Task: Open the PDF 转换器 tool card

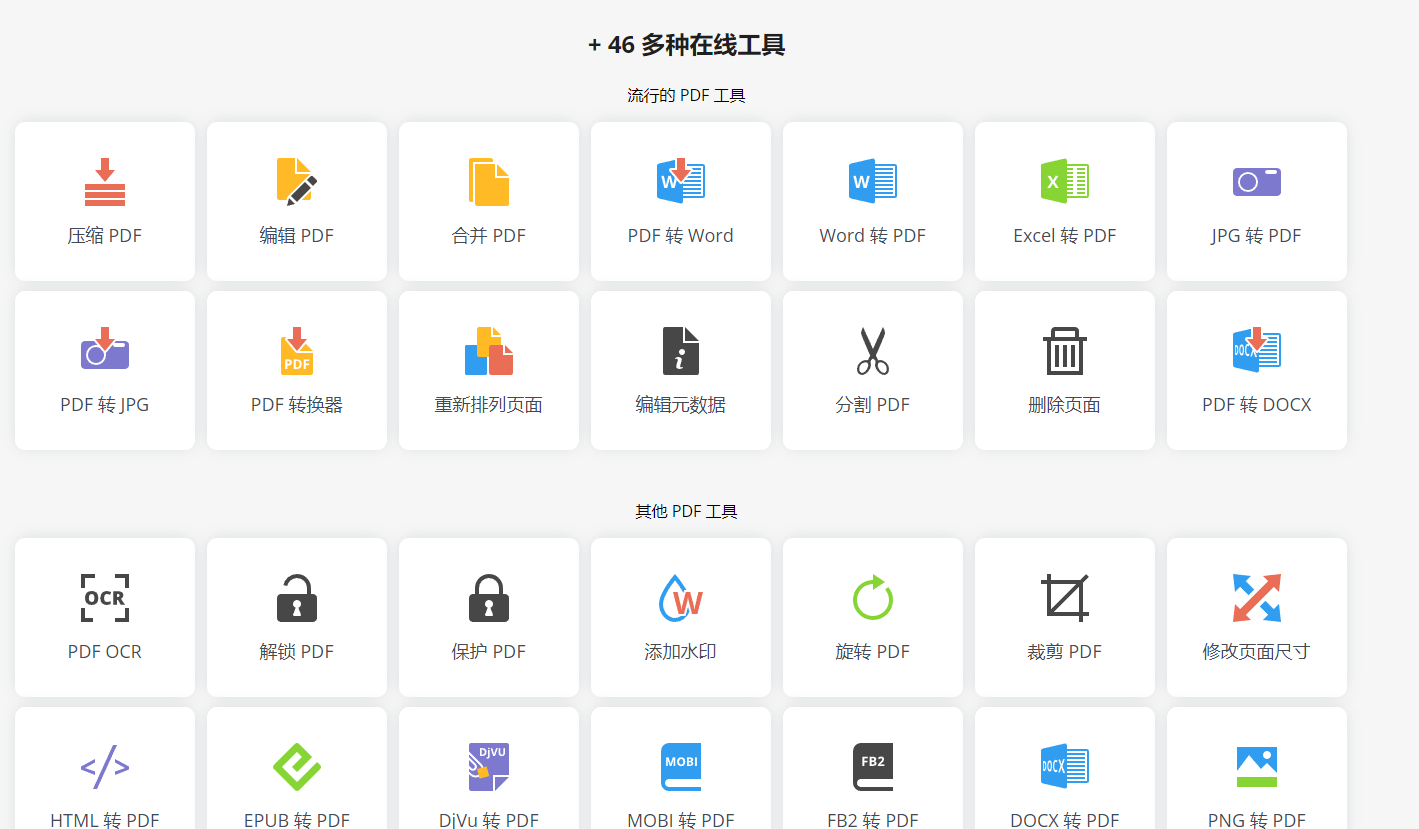Action: (x=296, y=371)
